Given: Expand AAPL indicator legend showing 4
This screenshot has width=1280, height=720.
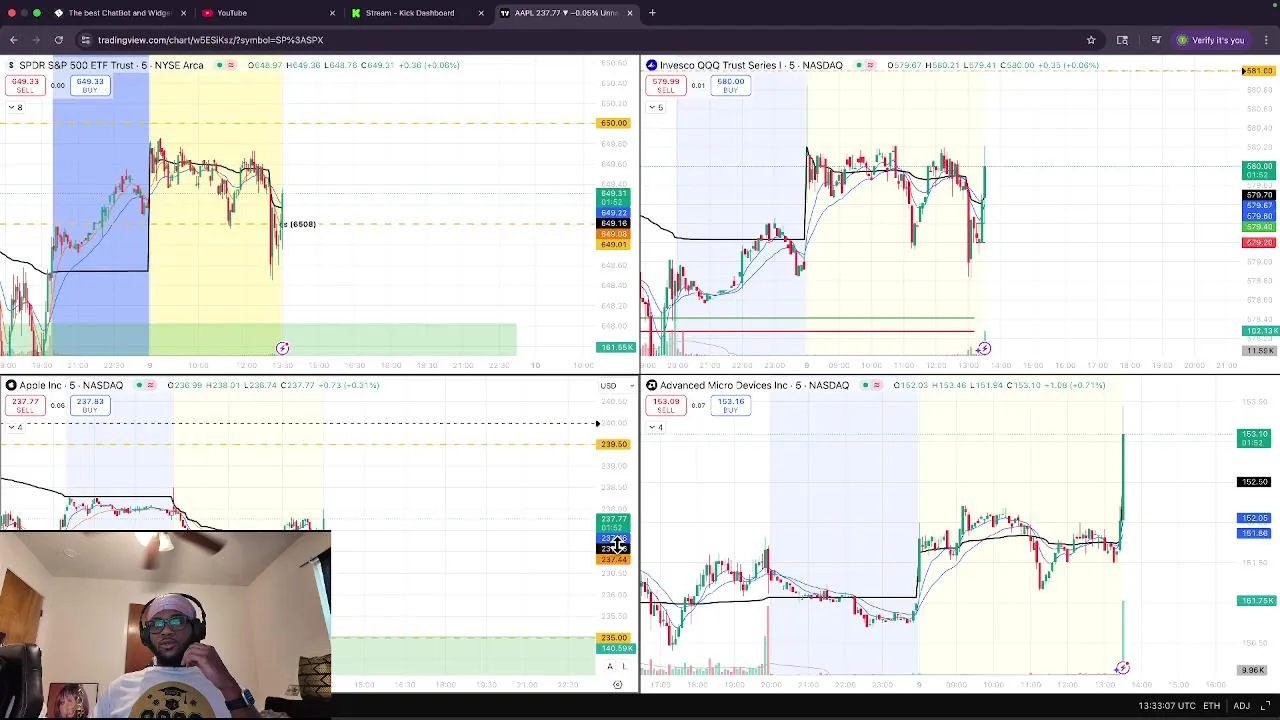Looking at the screenshot, I should 15,427.
